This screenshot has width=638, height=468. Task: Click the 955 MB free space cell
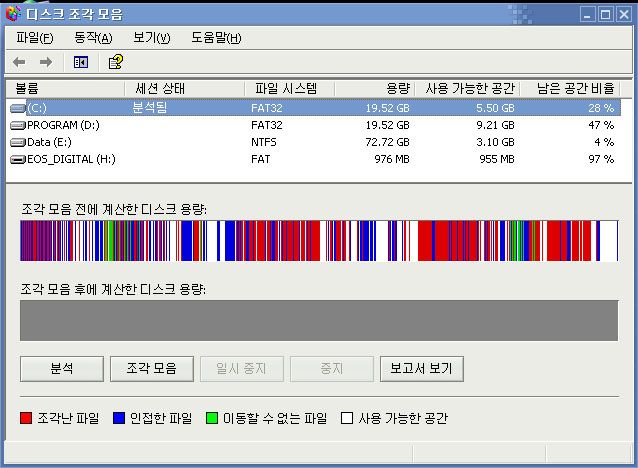497,160
